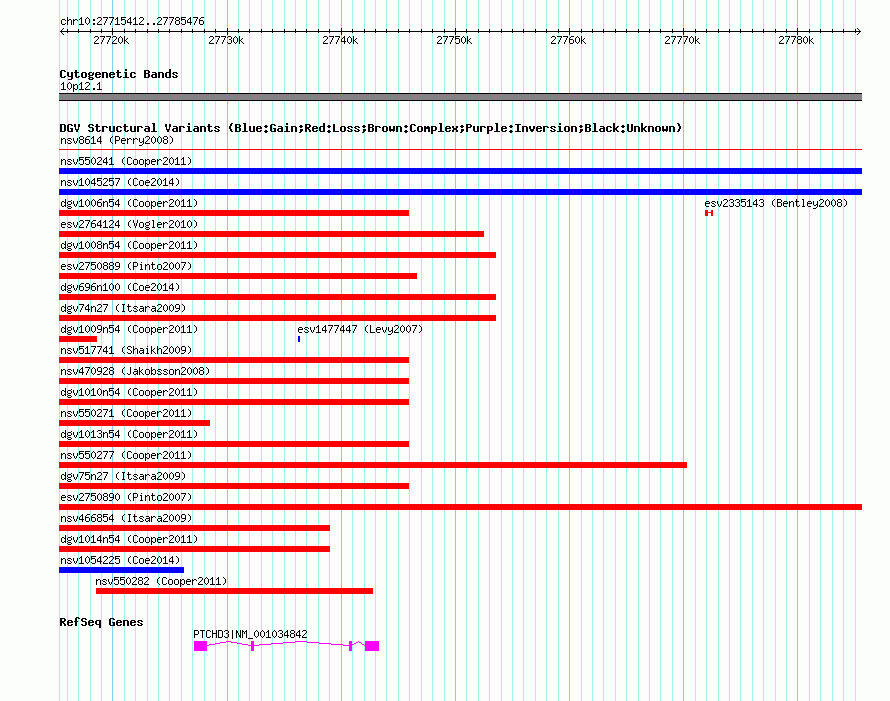Select the nsv1045257 (Coe2014) variant bar
890x701 pixels.
(x=460, y=192)
